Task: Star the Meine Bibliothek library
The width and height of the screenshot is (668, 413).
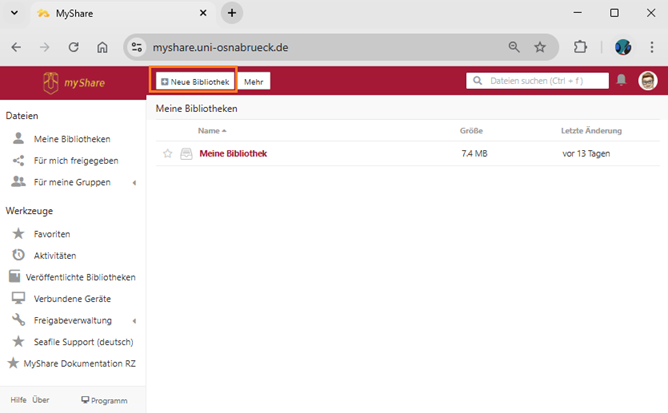Action: pos(168,153)
